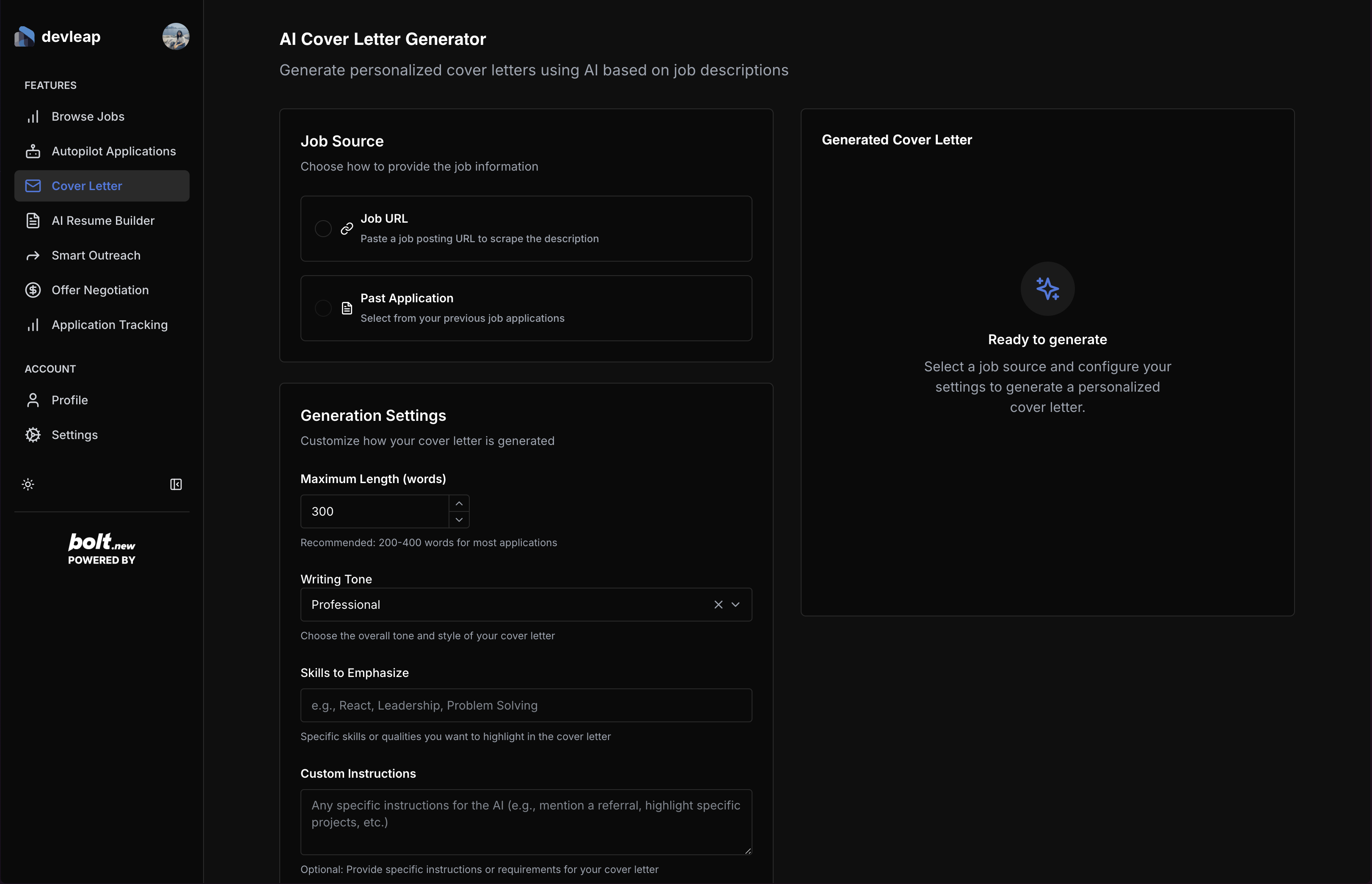Expand the Writing Tone dropdown chevron

[x=736, y=605]
